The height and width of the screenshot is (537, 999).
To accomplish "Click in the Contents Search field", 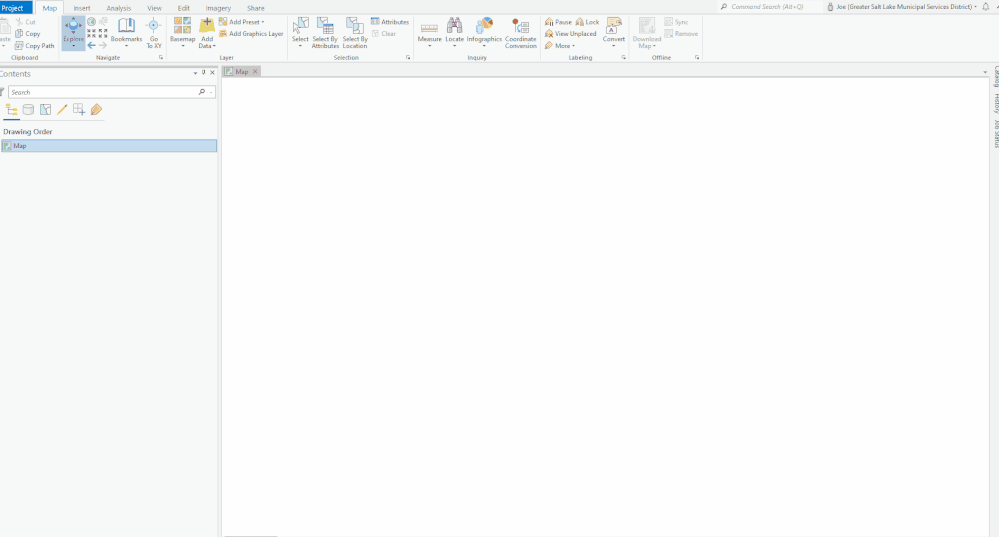I will (x=103, y=92).
